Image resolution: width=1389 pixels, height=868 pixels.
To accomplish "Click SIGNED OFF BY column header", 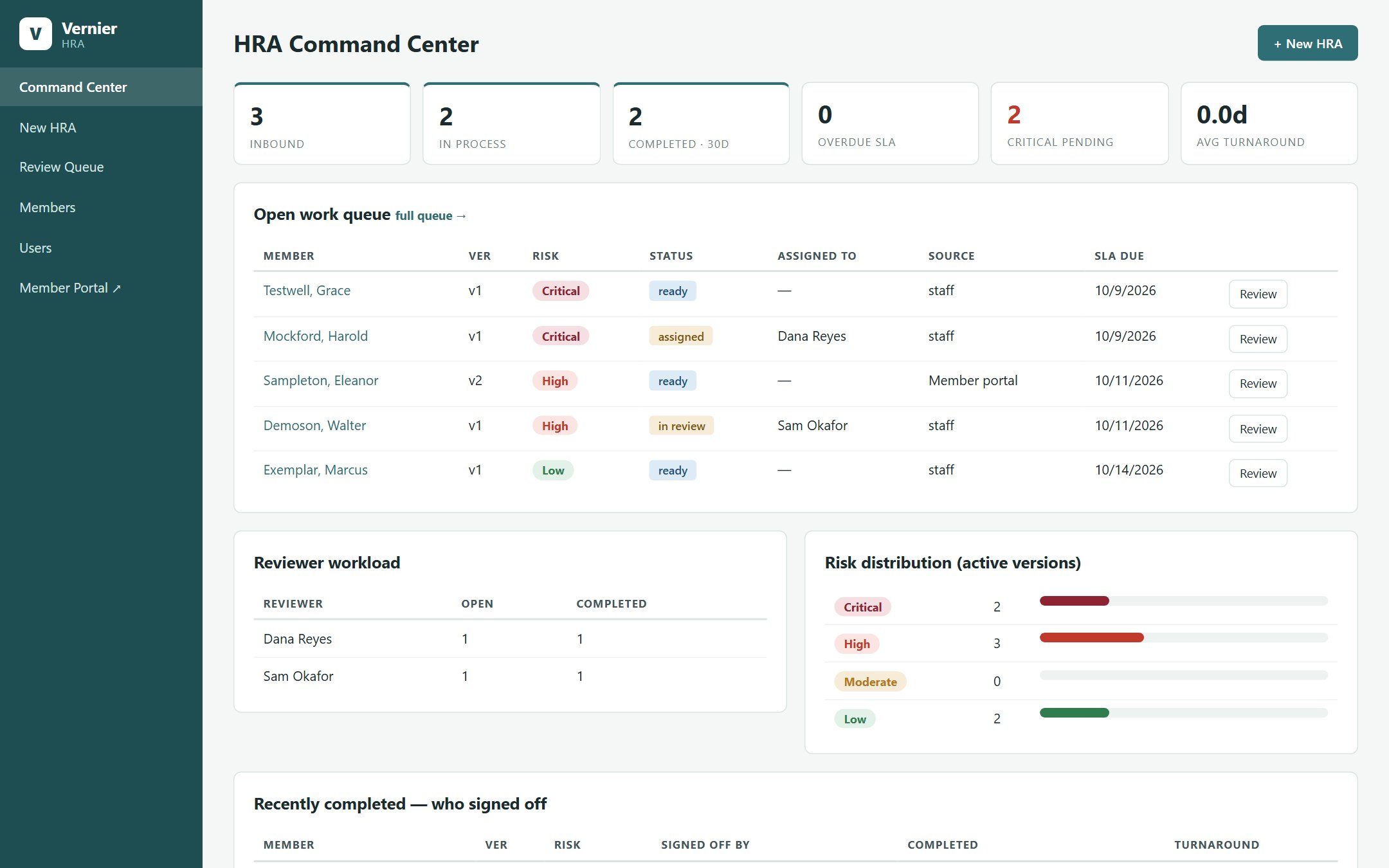I will click(705, 845).
